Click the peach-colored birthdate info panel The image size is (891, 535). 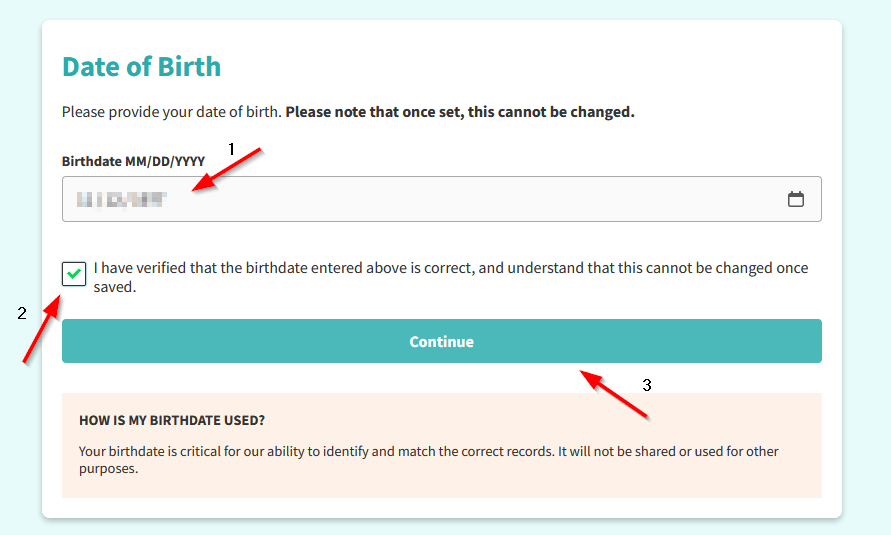[x=442, y=445]
